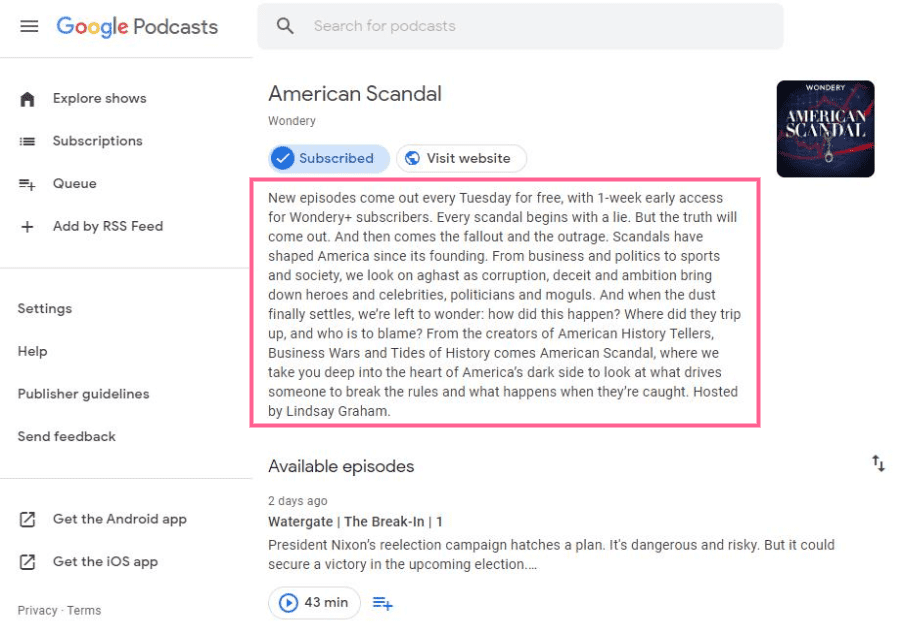The image size is (901, 634).
Task: Reverse episode sort order with arrows icon
Action: (878, 463)
